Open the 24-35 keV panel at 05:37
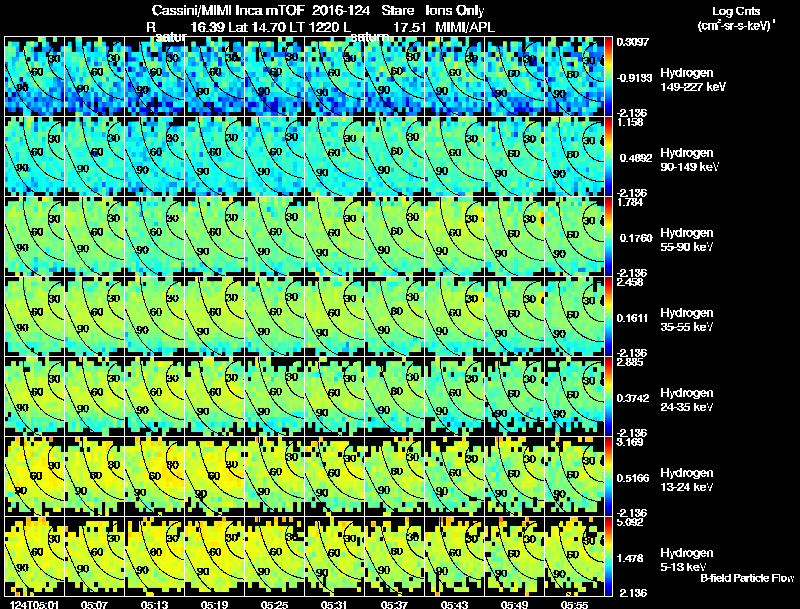This screenshot has height=609, width=800. (394, 397)
